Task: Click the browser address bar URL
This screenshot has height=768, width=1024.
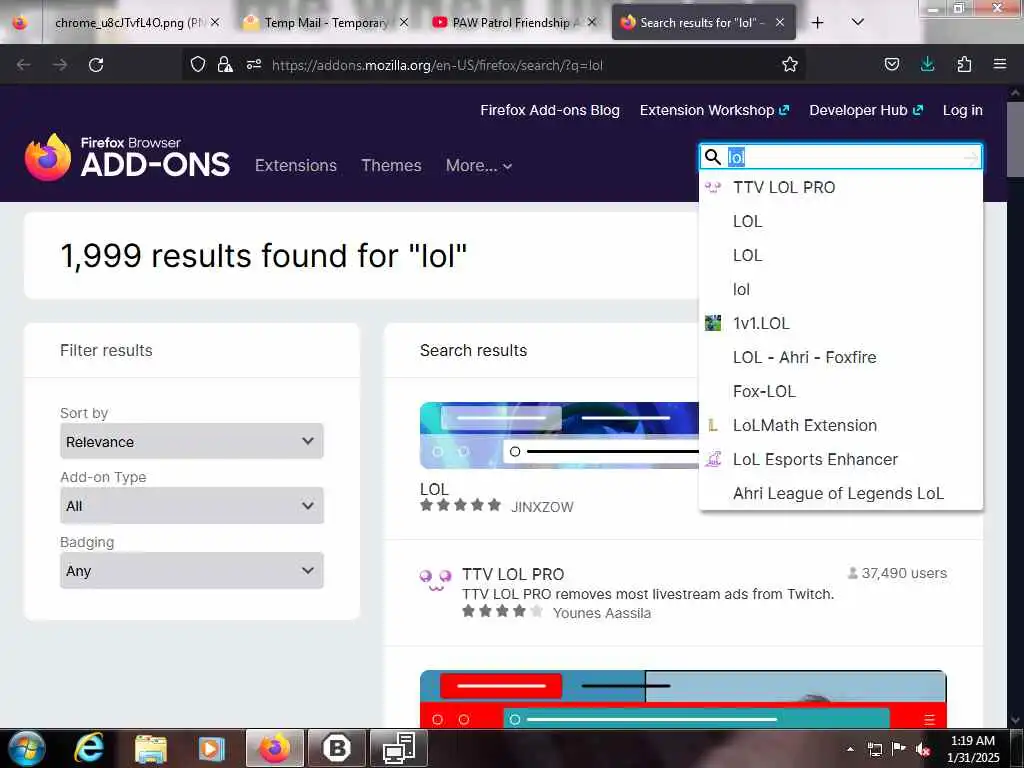Action: (437, 65)
